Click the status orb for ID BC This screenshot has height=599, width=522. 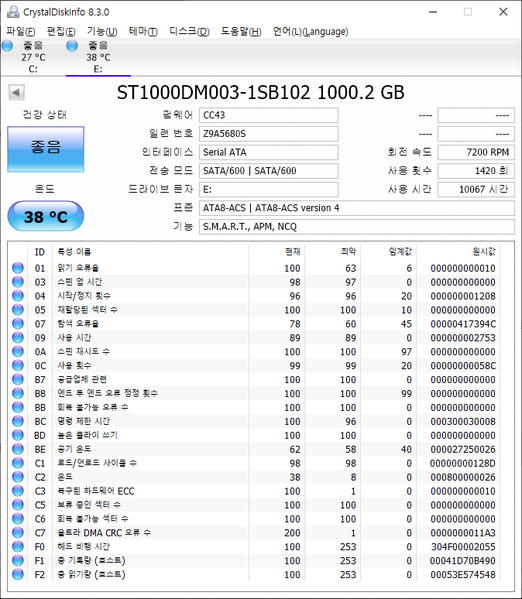click(x=18, y=421)
